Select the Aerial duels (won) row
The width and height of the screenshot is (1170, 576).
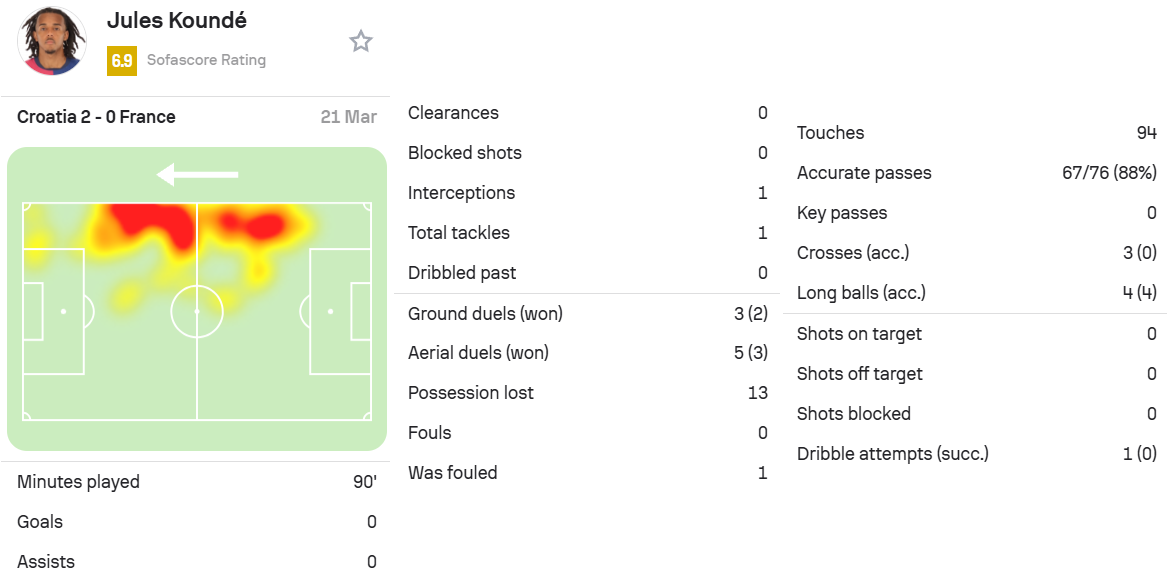tap(588, 353)
